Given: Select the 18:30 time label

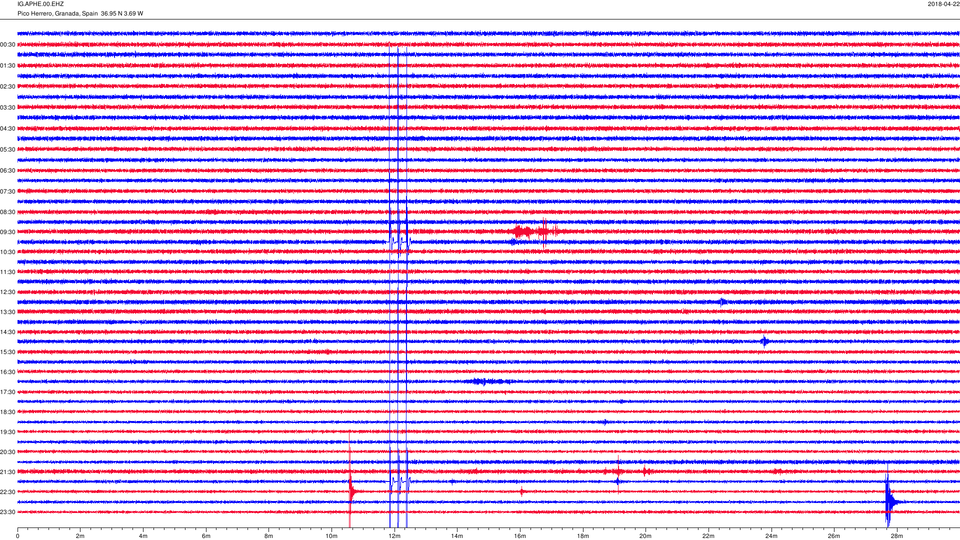Looking at the screenshot, I should coord(8,412).
